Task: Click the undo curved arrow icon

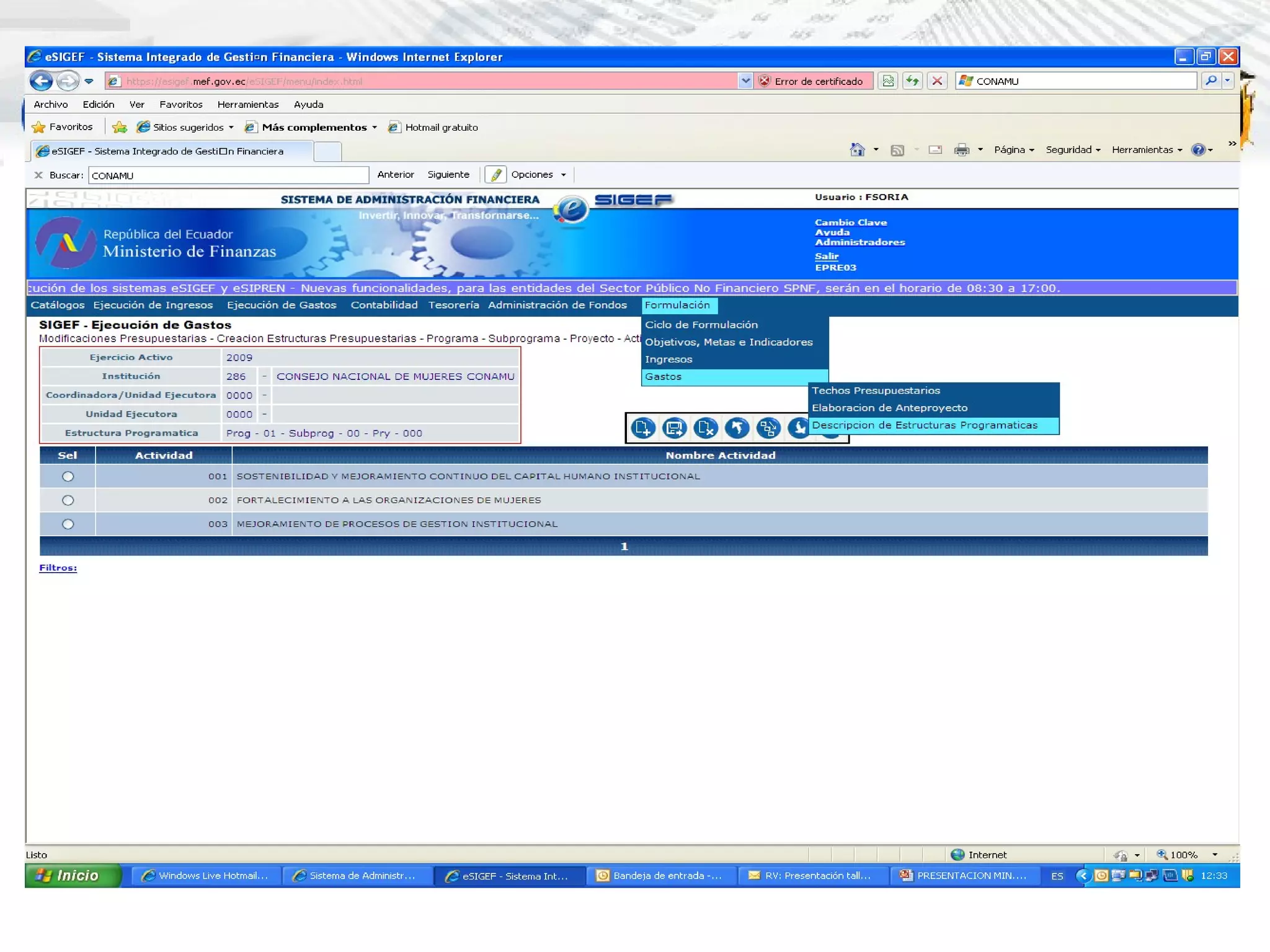Action: 737,428
